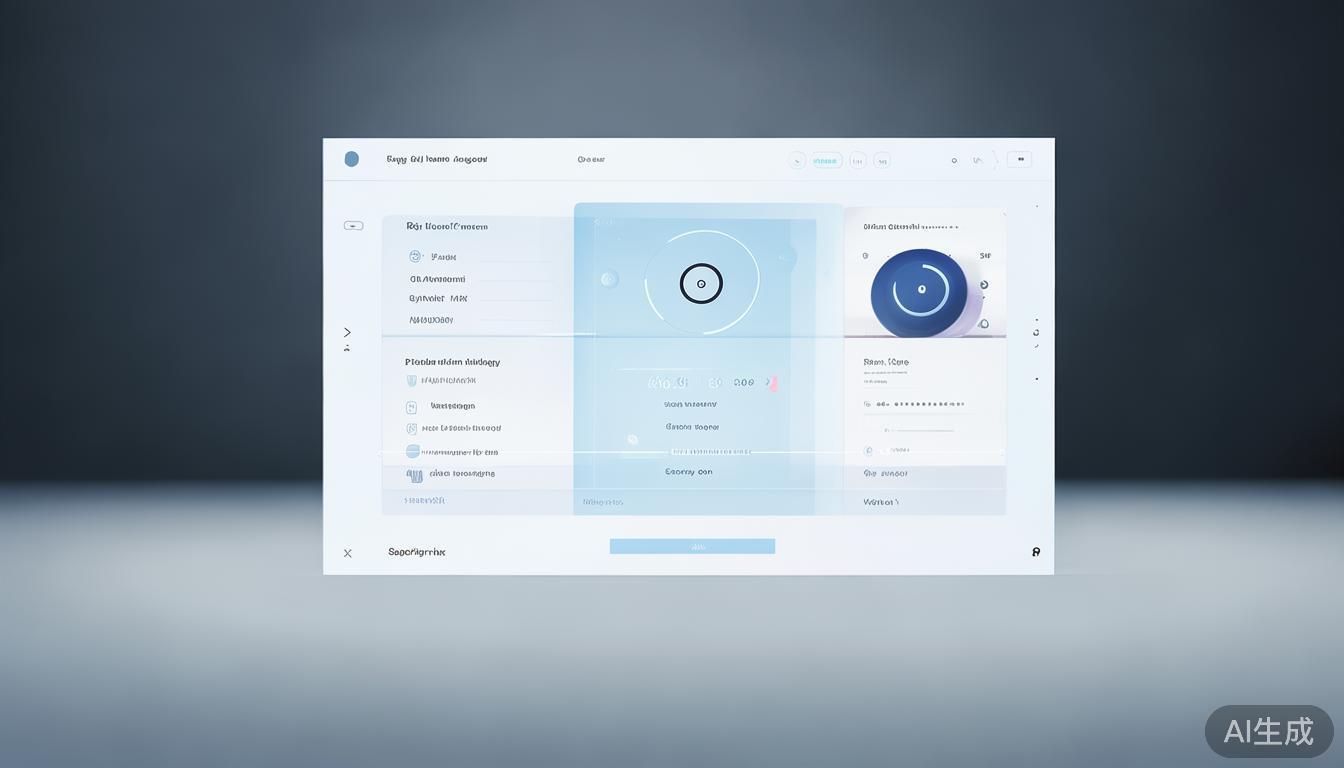Click the X icon in the footer
The height and width of the screenshot is (768, 1344).
coord(348,553)
